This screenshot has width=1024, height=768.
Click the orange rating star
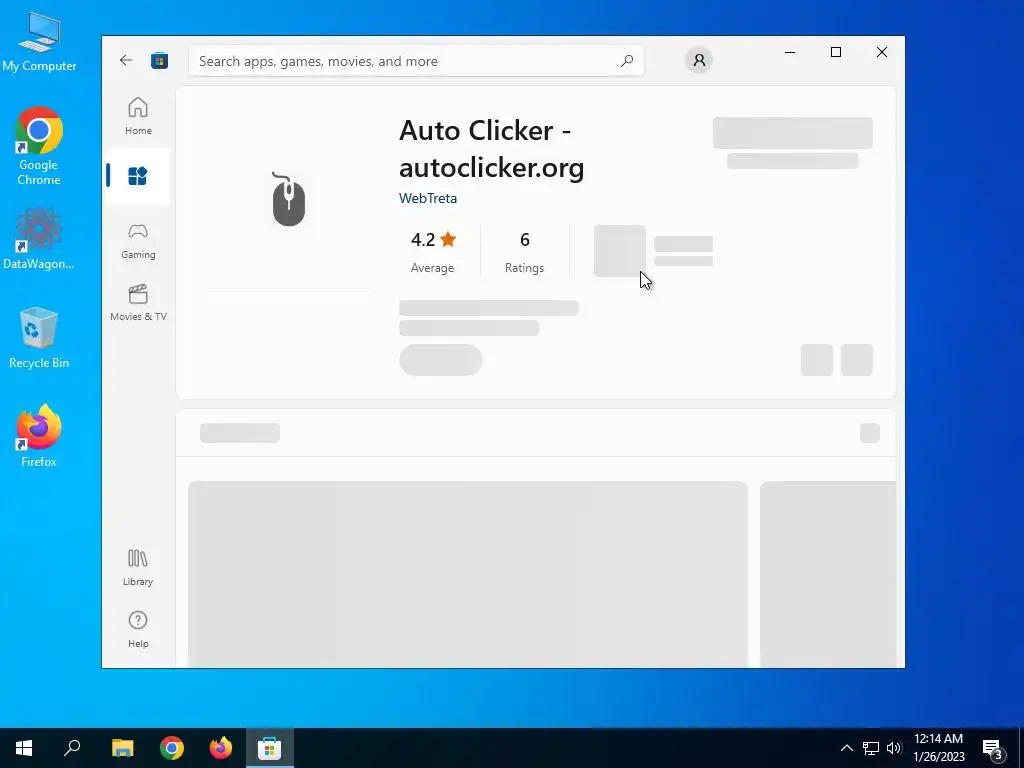coord(448,239)
